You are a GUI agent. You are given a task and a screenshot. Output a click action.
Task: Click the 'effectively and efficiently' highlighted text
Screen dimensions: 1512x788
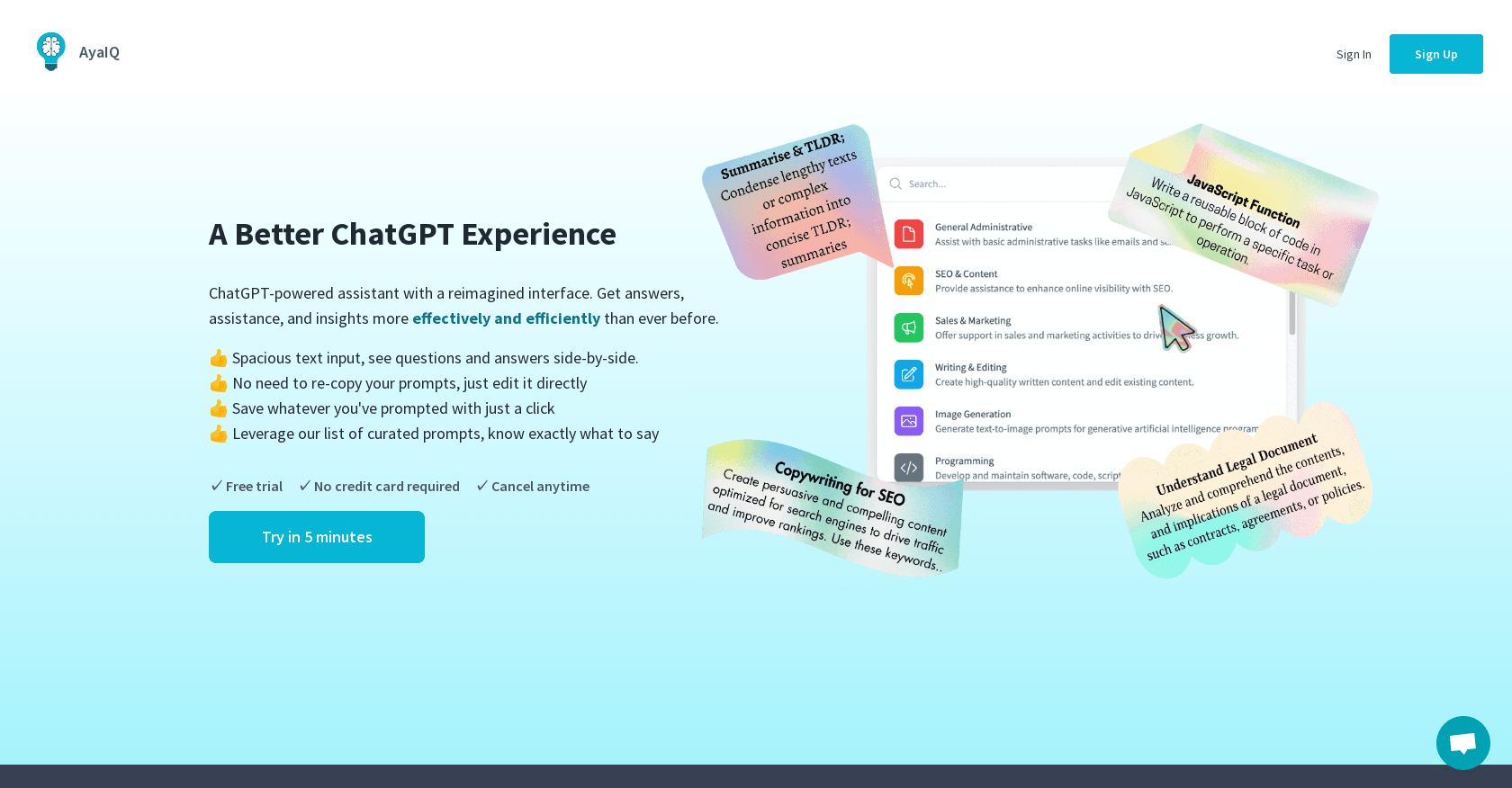[506, 318]
